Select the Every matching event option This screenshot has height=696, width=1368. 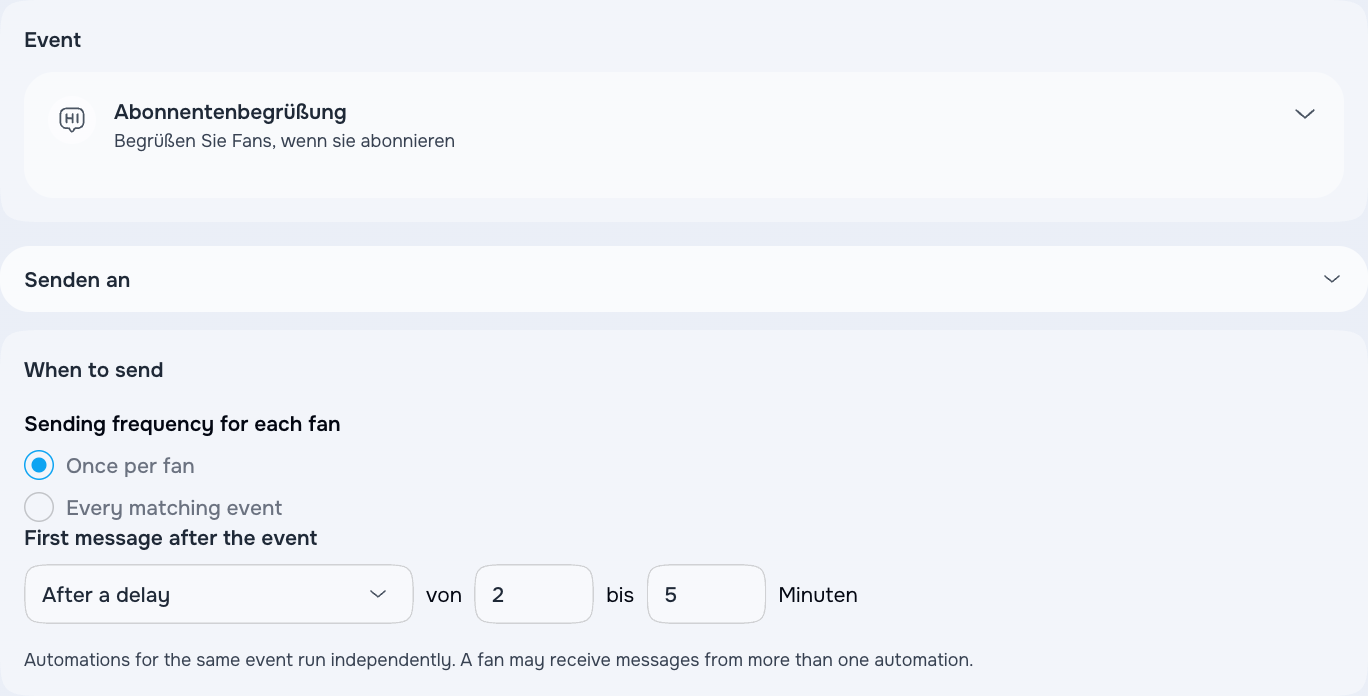click(x=39, y=508)
